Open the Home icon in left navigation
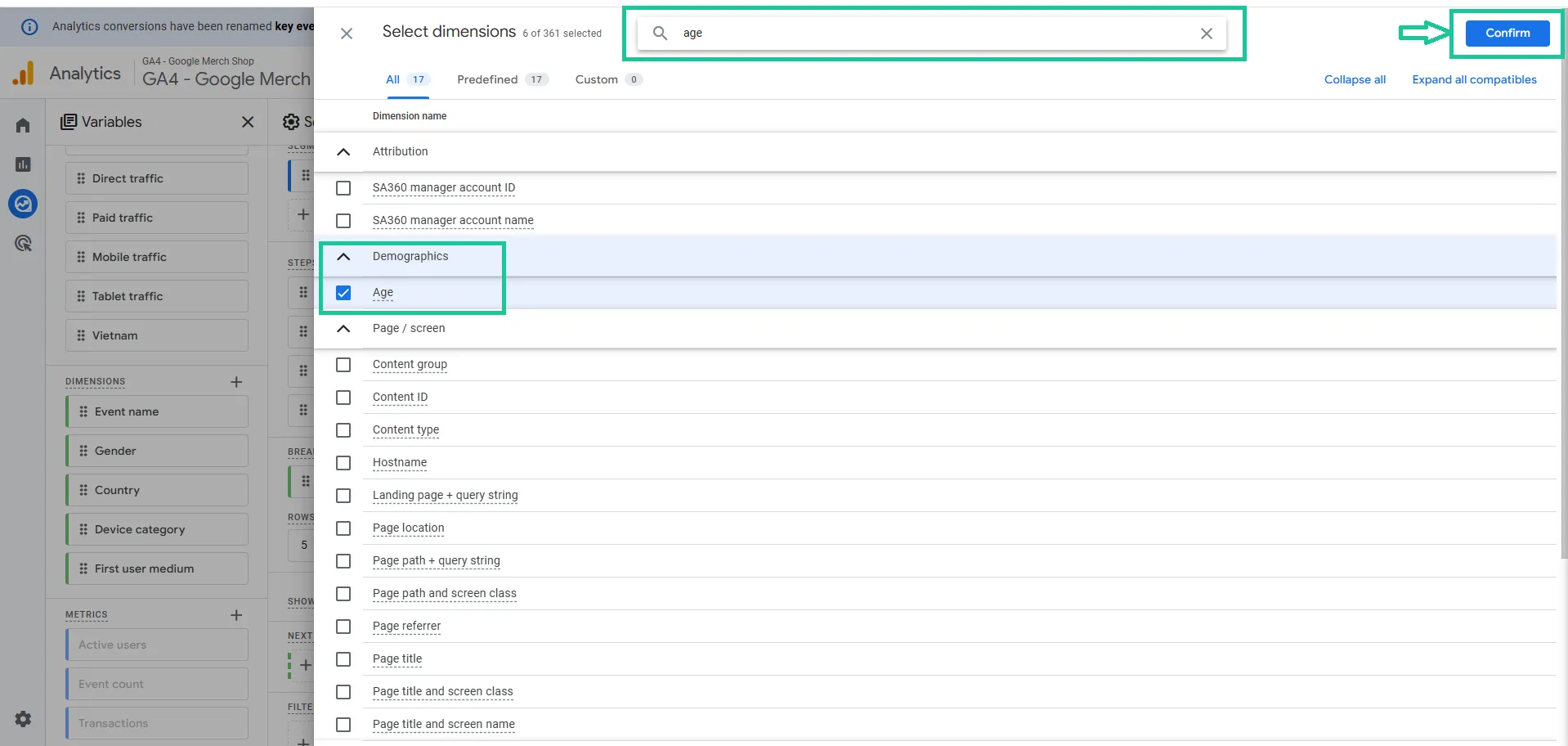This screenshot has height=746, width=1568. pyautogui.click(x=23, y=125)
